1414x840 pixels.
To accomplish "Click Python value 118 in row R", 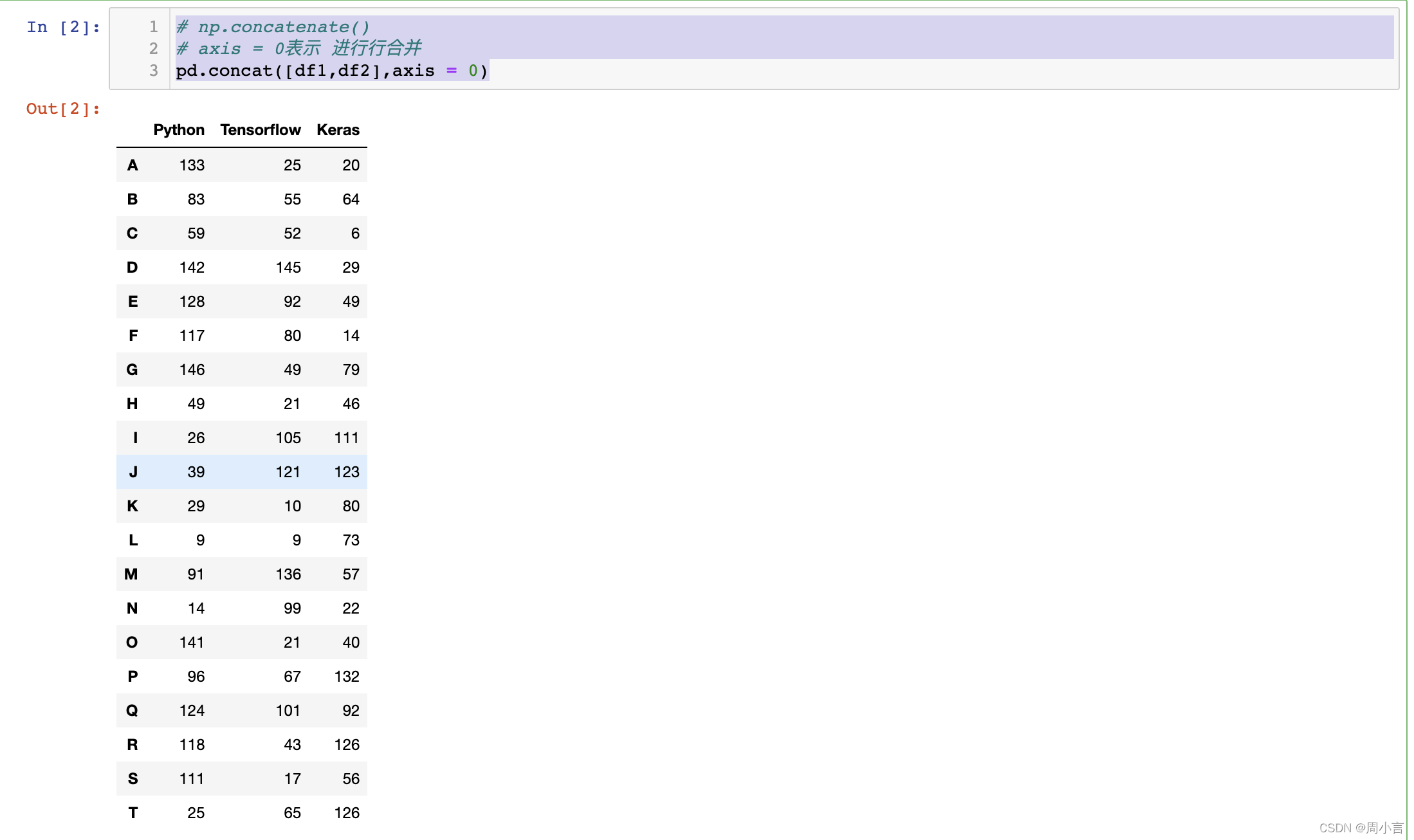I will click(192, 745).
